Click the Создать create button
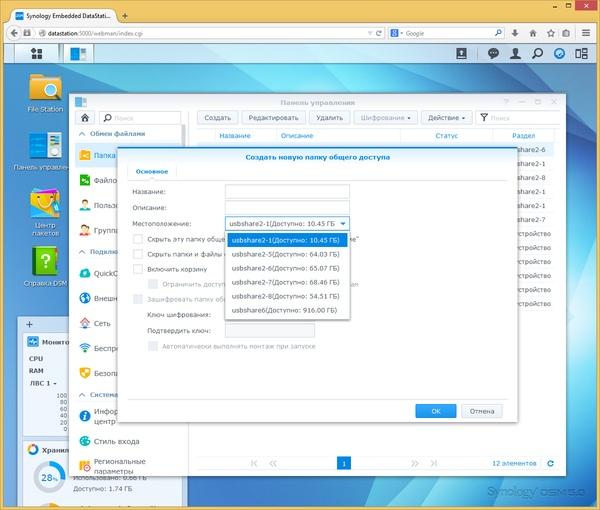 pos(217,118)
